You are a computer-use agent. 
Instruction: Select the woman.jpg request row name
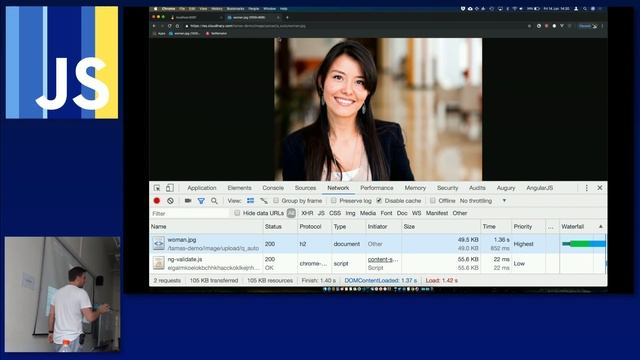tap(182, 240)
